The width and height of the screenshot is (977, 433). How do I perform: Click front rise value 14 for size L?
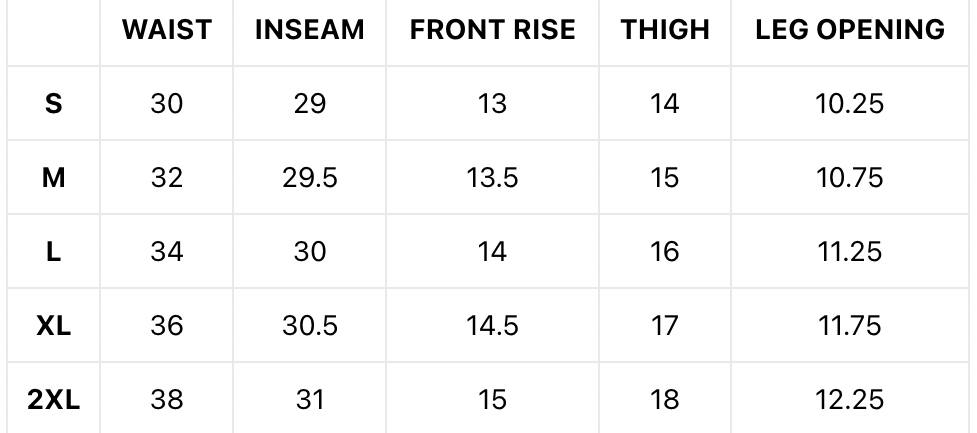[493, 252]
